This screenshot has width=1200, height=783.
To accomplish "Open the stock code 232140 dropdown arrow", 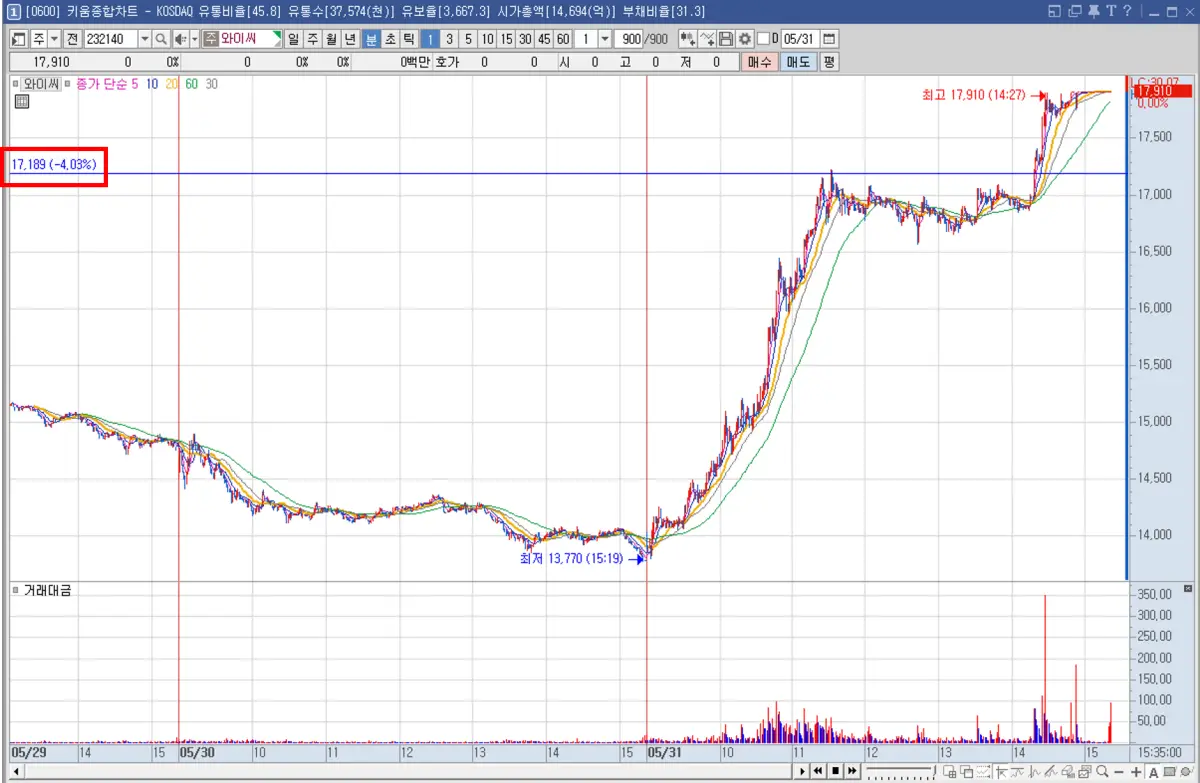I will point(145,39).
